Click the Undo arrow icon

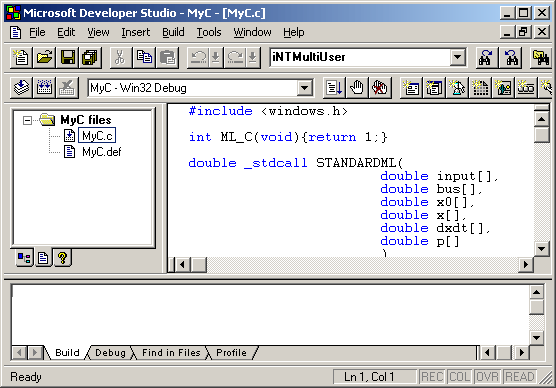[x=198, y=57]
